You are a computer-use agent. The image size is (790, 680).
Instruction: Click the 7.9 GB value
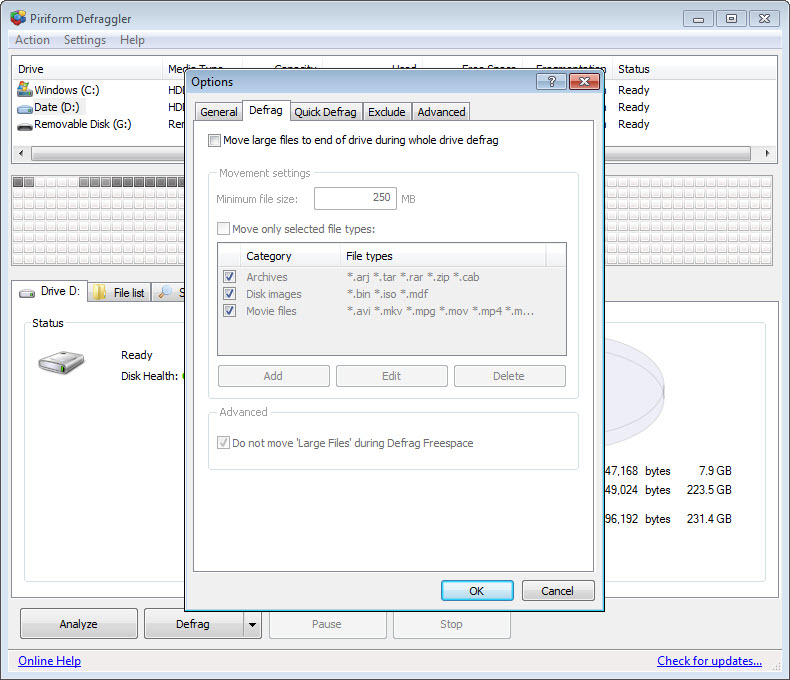[x=715, y=470]
